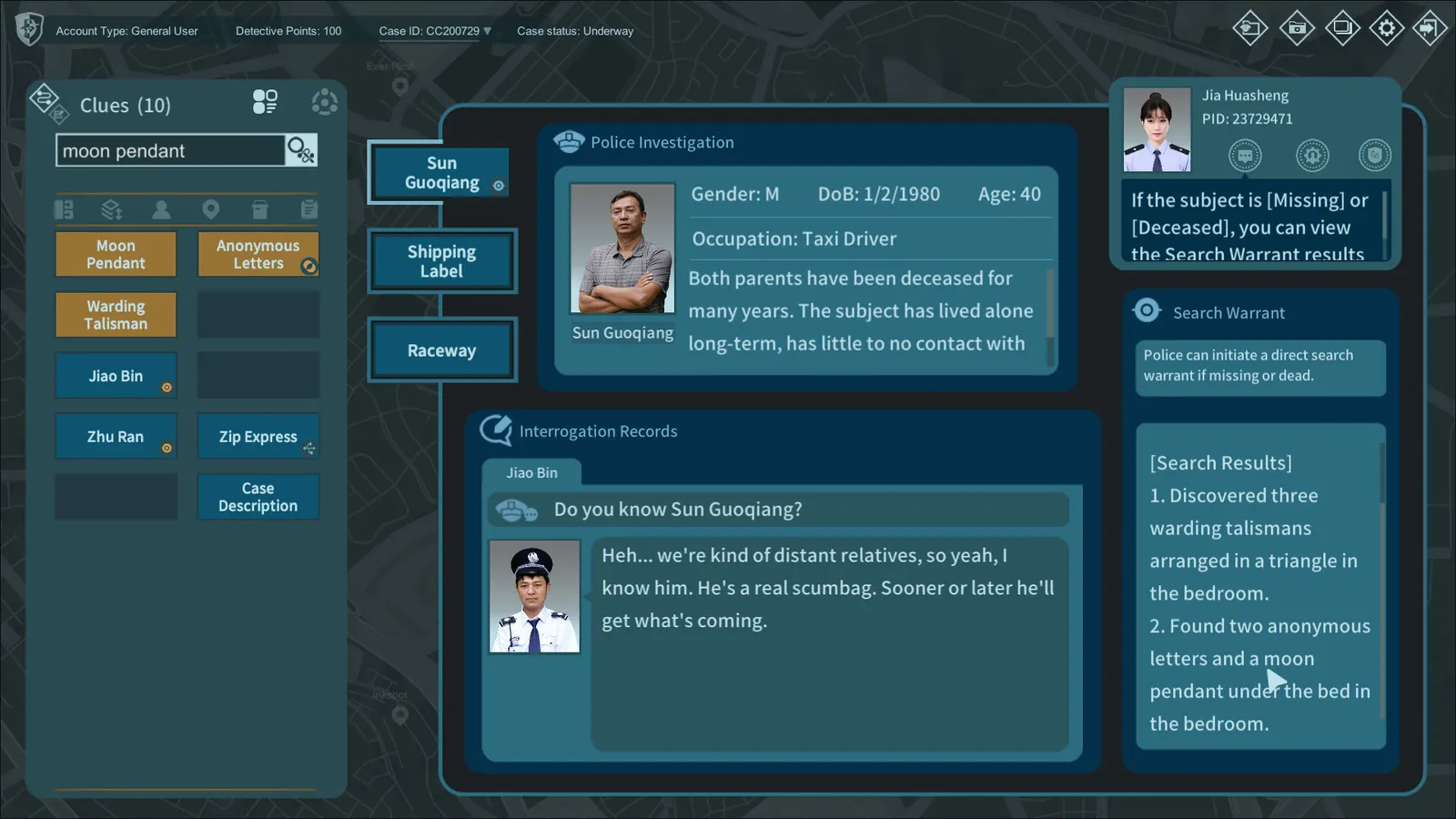Expand the Case ID CC200729 dropdown
This screenshot has width=1456, height=819.
coord(435,31)
